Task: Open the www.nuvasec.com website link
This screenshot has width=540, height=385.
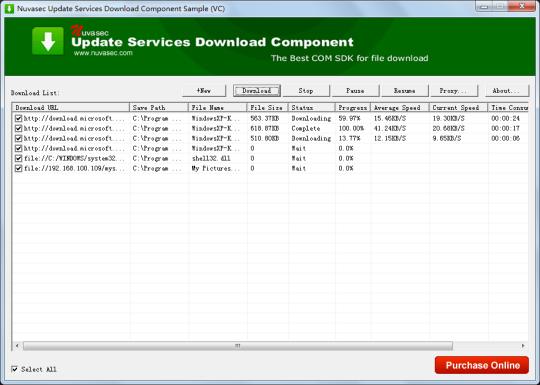Action: [103, 53]
